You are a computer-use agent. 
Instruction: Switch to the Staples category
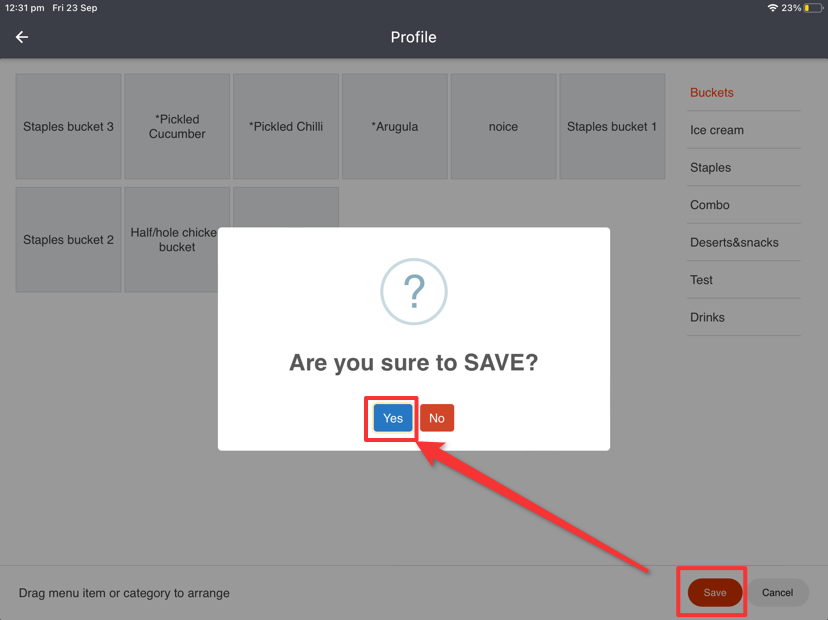[x=711, y=168]
